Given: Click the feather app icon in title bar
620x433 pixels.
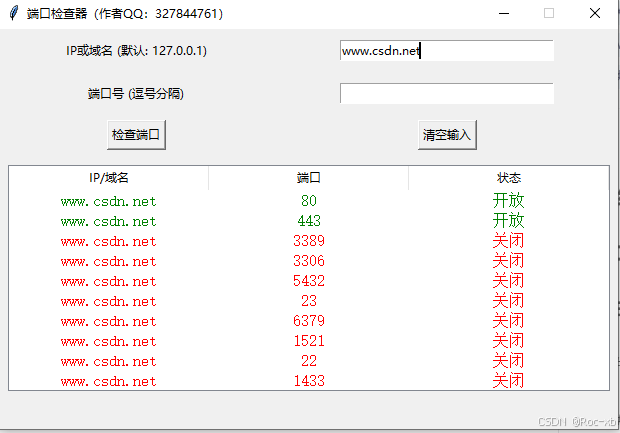Looking at the screenshot, I should tap(14, 13).
